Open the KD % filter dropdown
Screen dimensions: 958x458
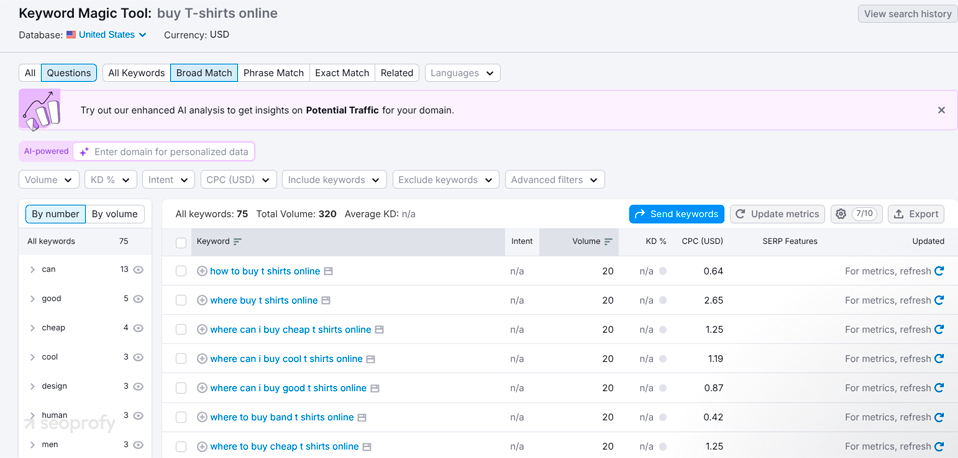pos(111,180)
